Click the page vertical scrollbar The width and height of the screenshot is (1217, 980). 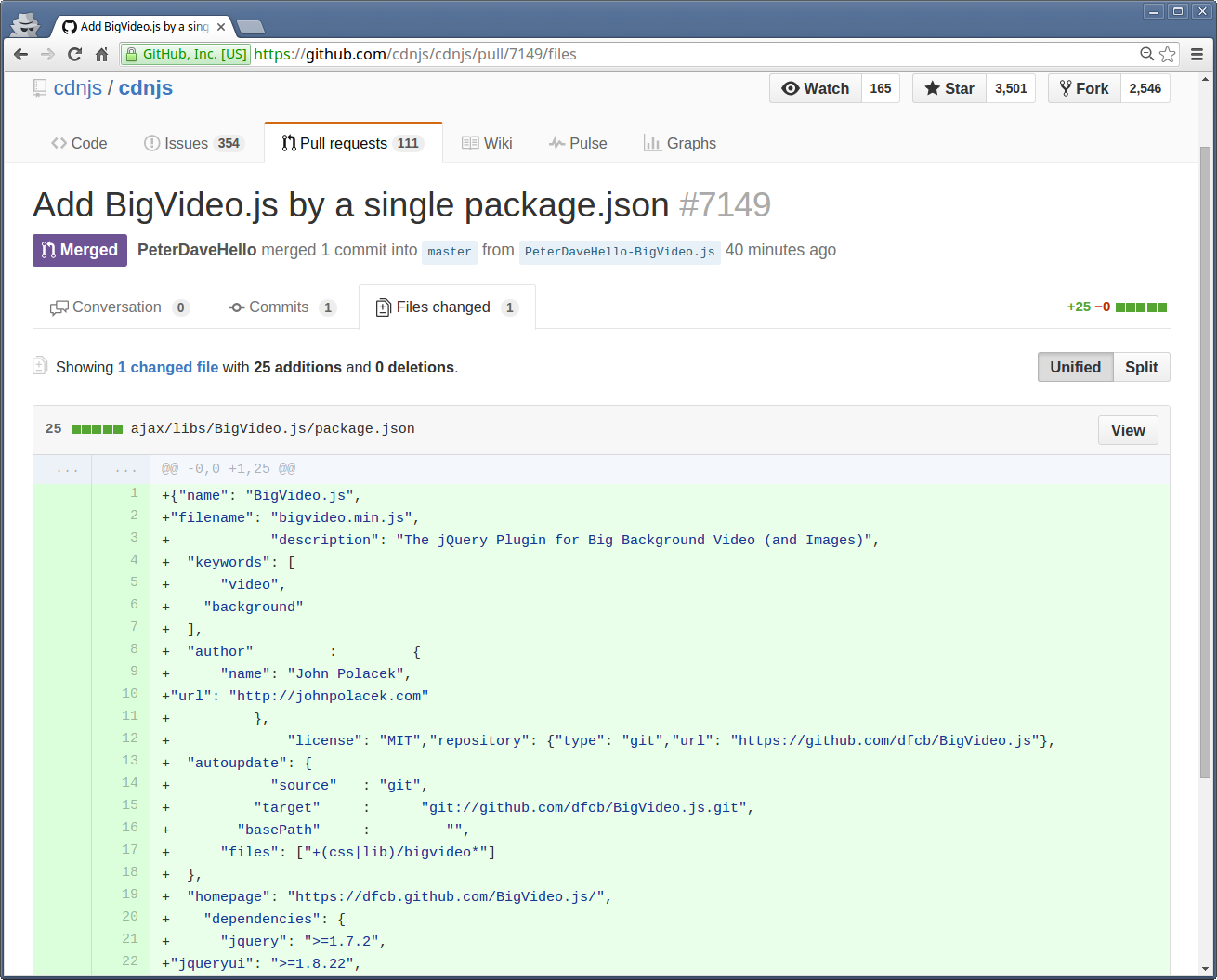click(x=1205, y=464)
